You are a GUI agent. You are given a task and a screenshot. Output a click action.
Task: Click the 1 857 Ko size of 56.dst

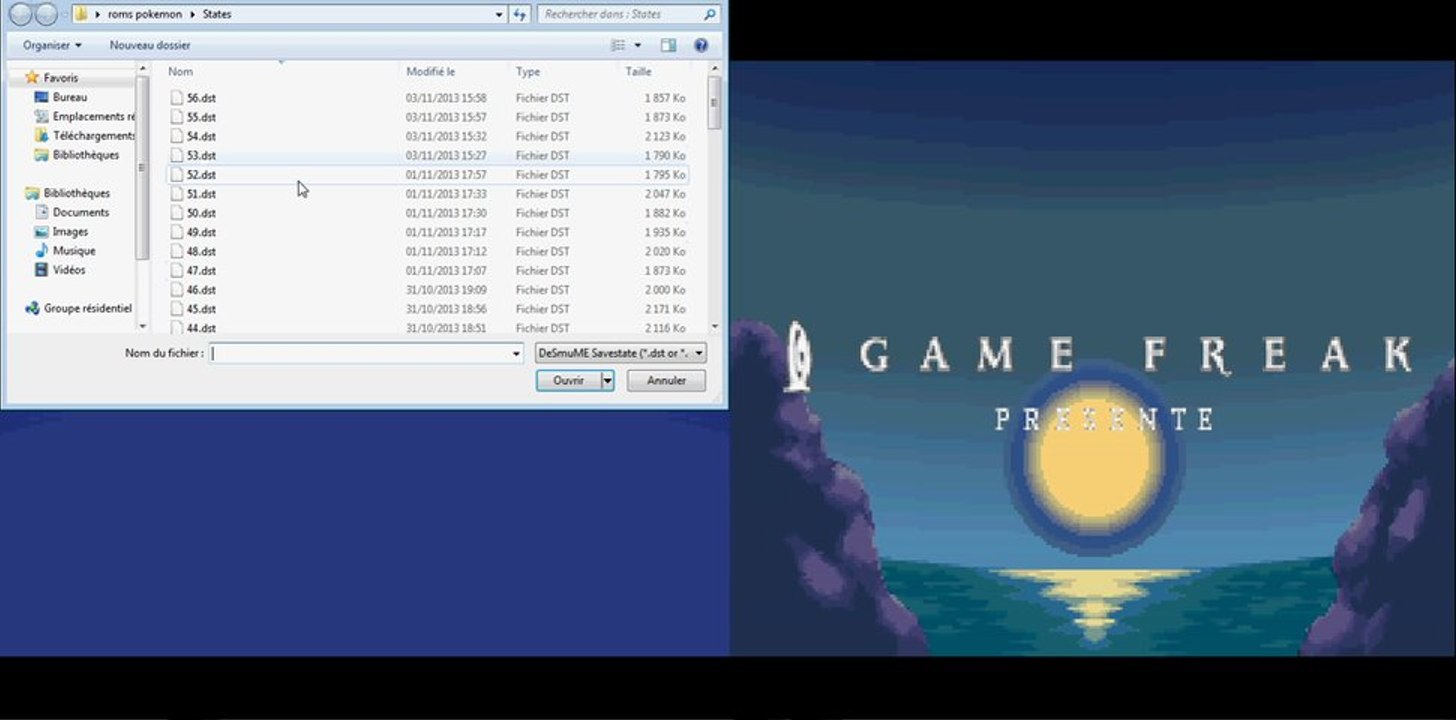[x=665, y=98]
